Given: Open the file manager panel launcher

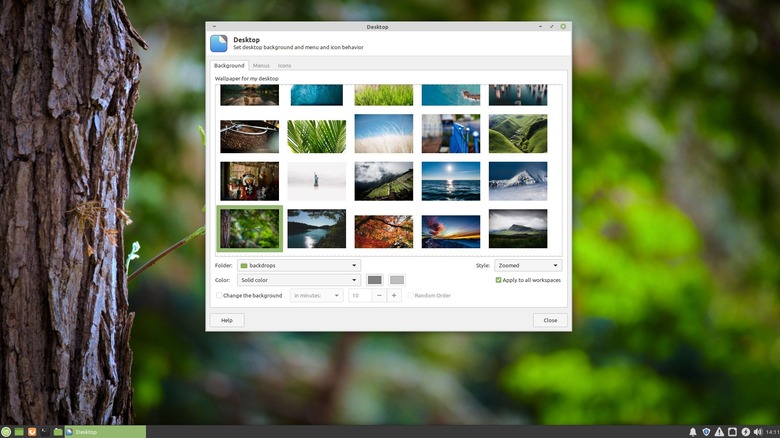Looking at the screenshot, I should pyautogui.click(x=58, y=431).
